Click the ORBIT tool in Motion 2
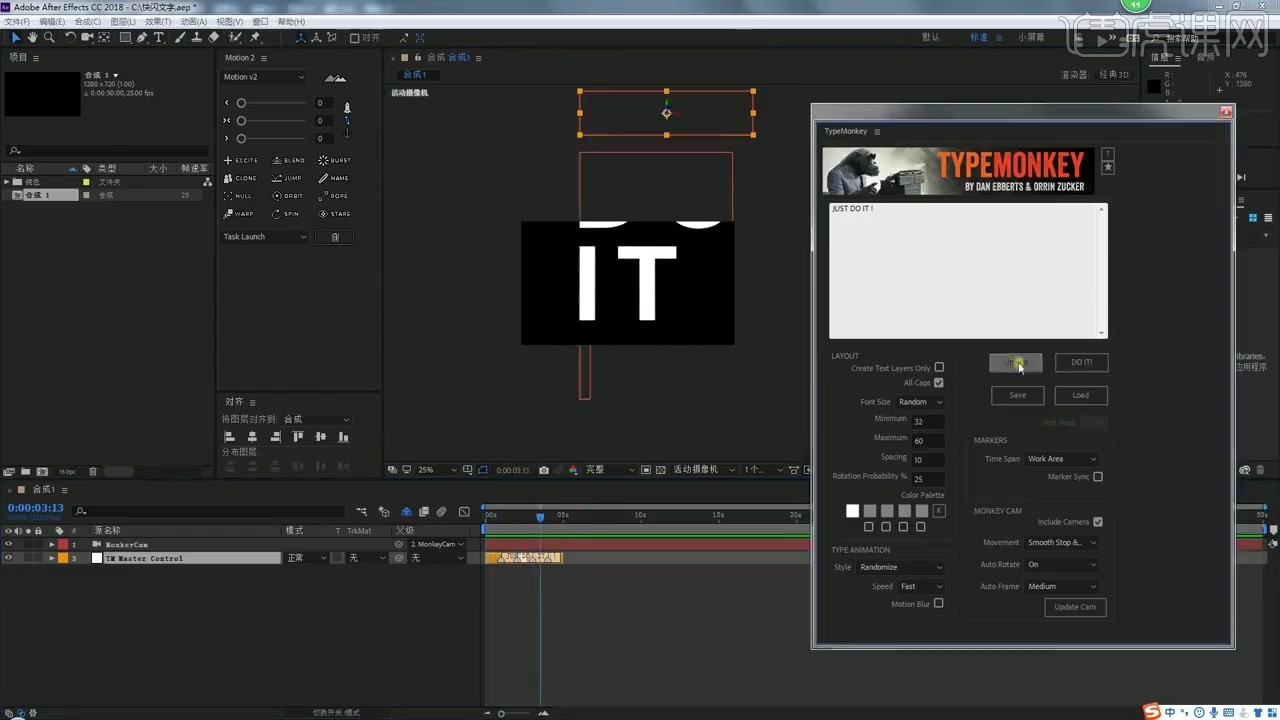 pos(288,196)
